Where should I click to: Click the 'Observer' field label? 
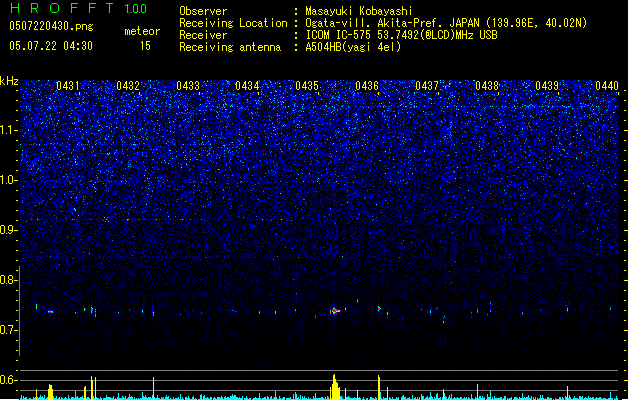click(203, 11)
